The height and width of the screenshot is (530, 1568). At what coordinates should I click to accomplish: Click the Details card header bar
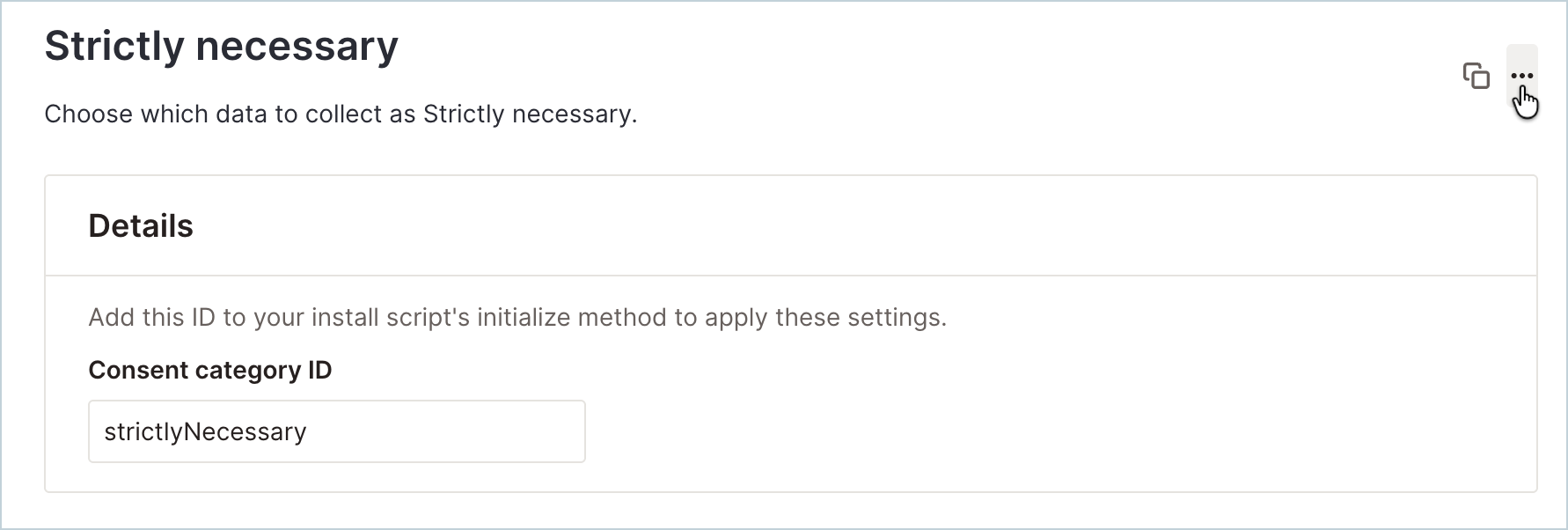pyautogui.click(x=791, y=226)
